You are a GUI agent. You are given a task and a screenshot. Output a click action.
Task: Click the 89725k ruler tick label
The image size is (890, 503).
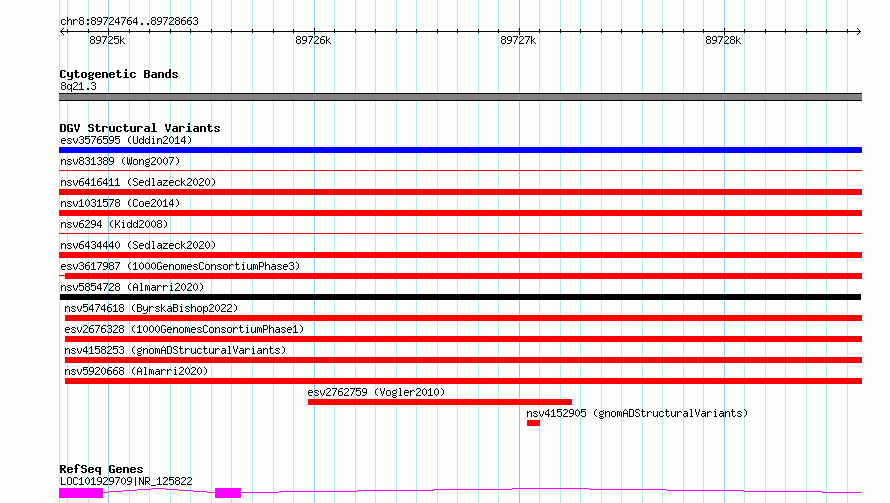tap(107, 40)
